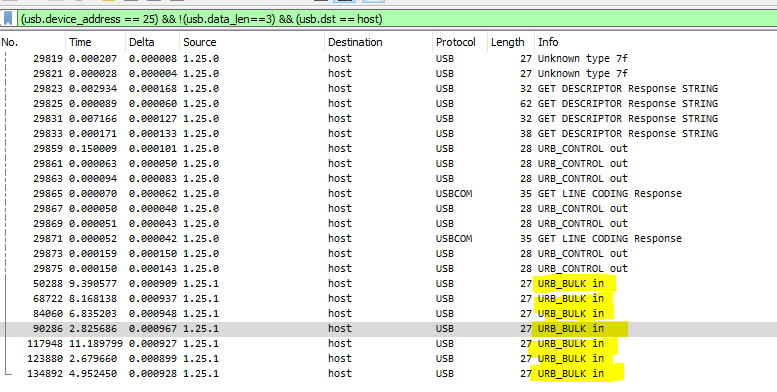Click the time value 9.390577
This screenshot has height=392, width=777.
pos(93,283)
